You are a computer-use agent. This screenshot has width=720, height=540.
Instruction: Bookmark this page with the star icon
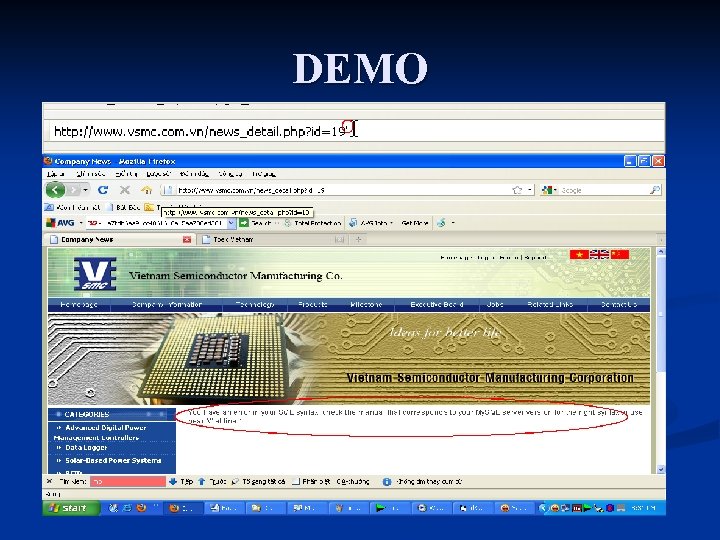[517, 190]
